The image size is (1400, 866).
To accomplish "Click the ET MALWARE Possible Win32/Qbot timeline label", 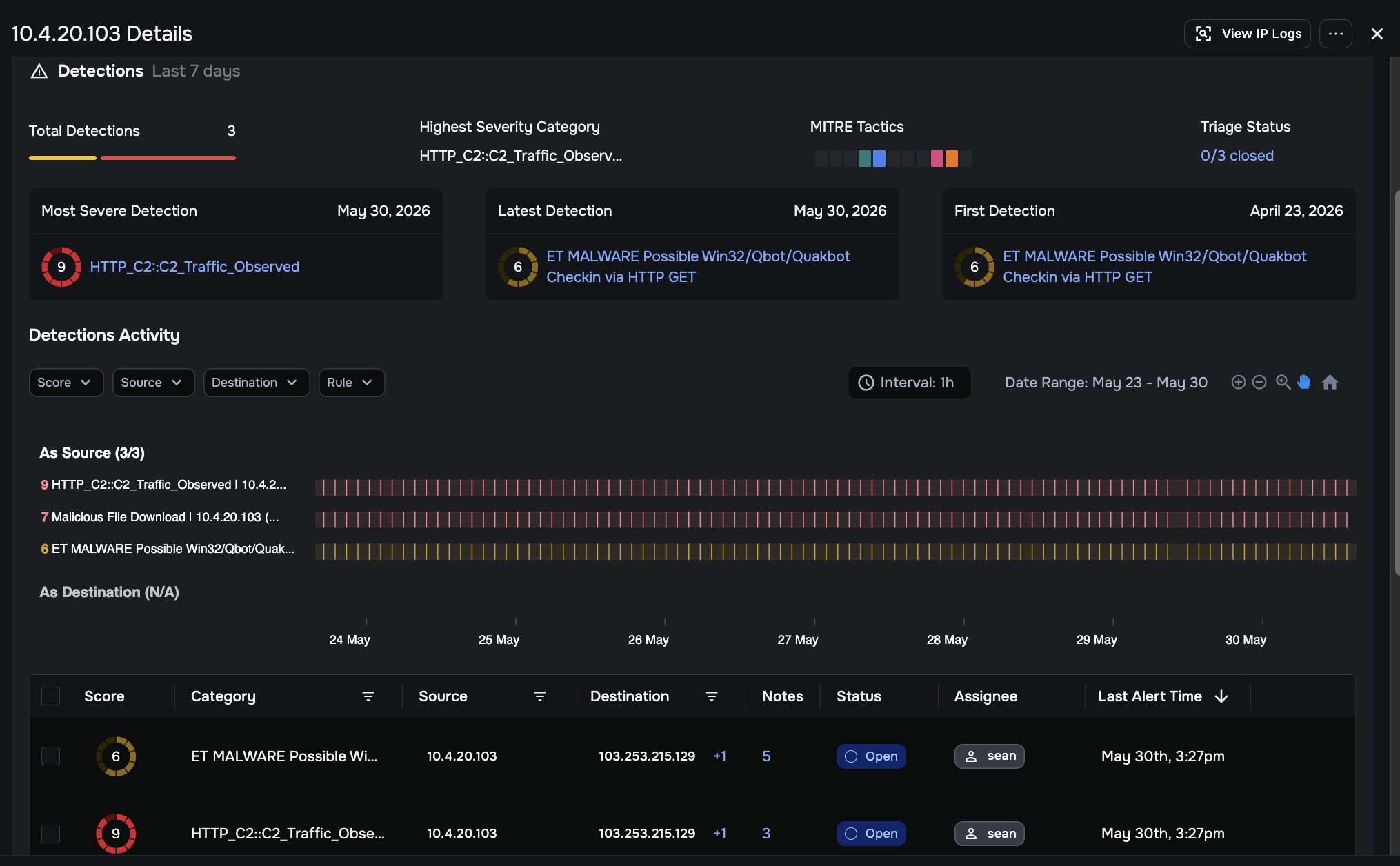I will [168, 549].
